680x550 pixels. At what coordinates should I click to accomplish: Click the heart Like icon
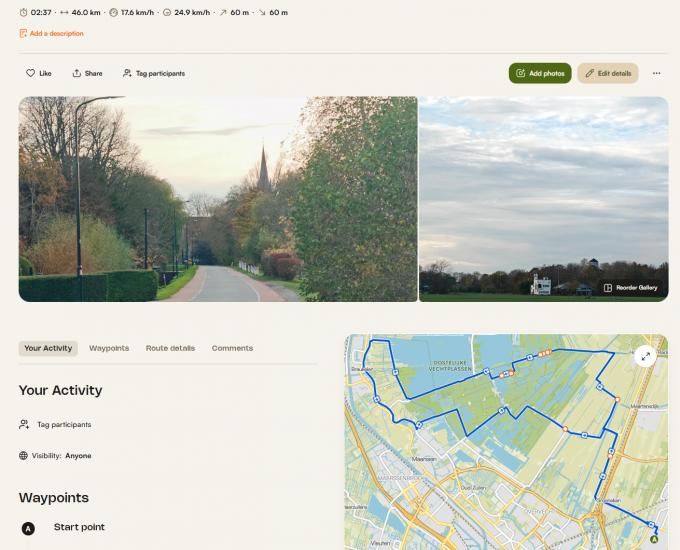coord(30,73)
